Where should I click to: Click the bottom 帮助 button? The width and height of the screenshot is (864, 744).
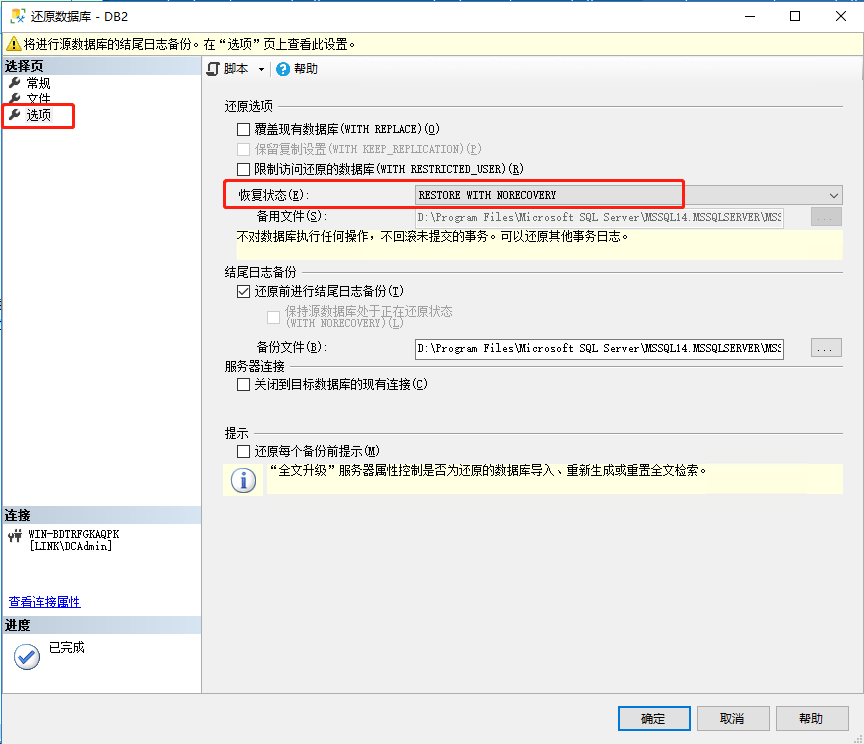(812, 719)
